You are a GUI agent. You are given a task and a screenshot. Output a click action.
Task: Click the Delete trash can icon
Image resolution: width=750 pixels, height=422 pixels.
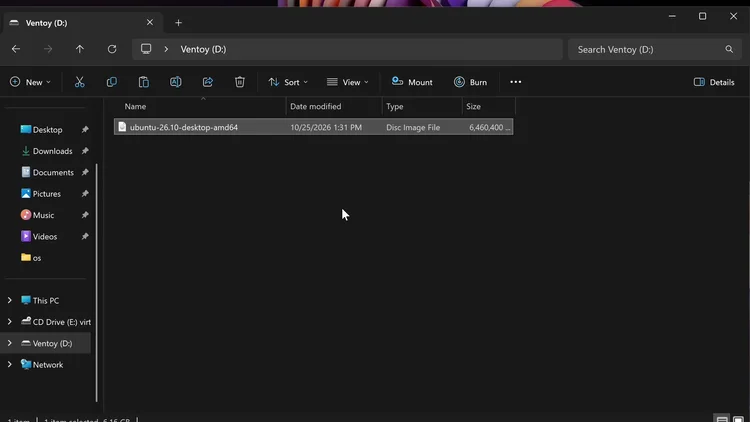(240, 82)
